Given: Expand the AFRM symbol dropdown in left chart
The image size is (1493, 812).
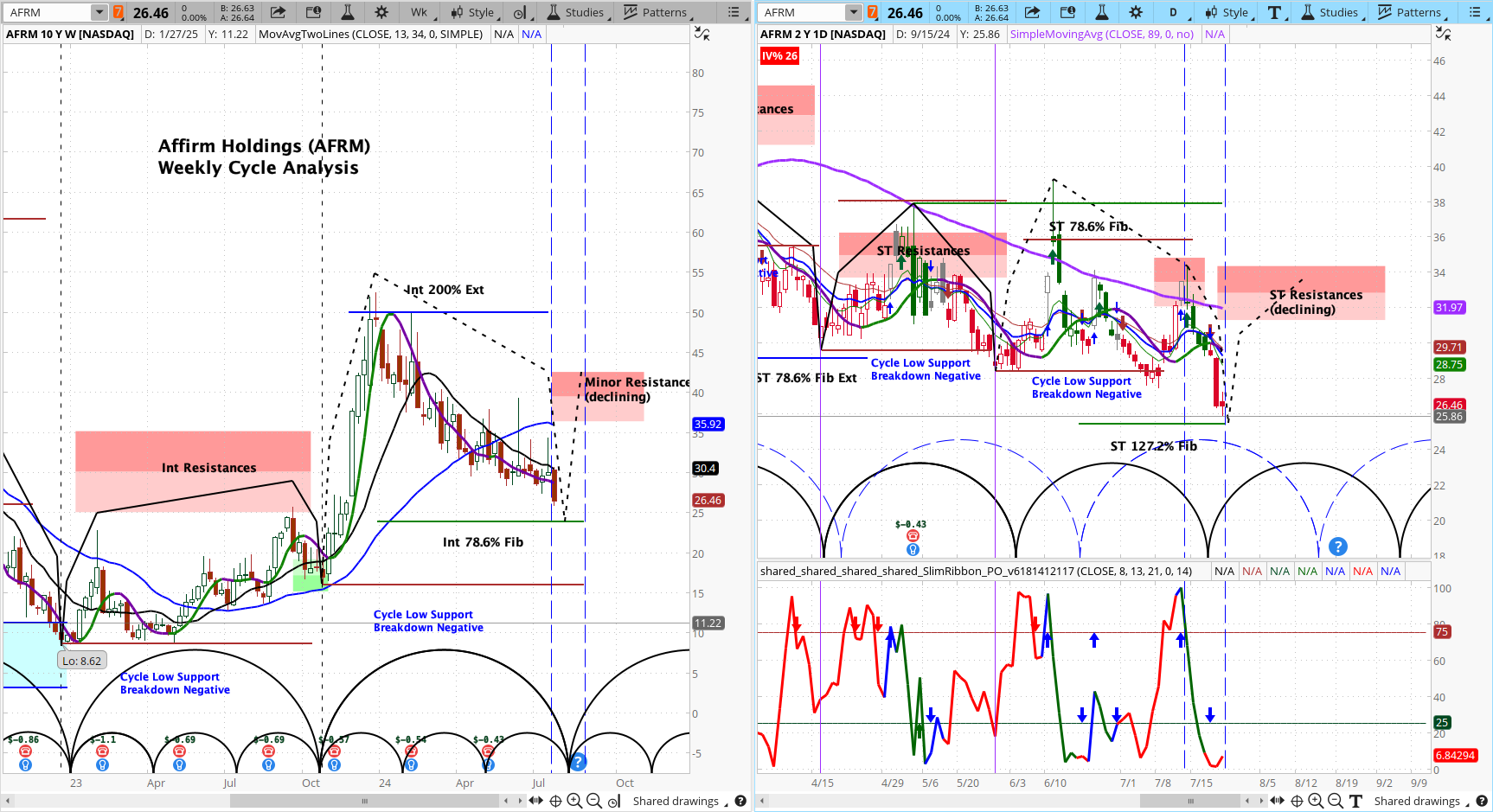Looking at the screenshot, I should pos(99,12).
